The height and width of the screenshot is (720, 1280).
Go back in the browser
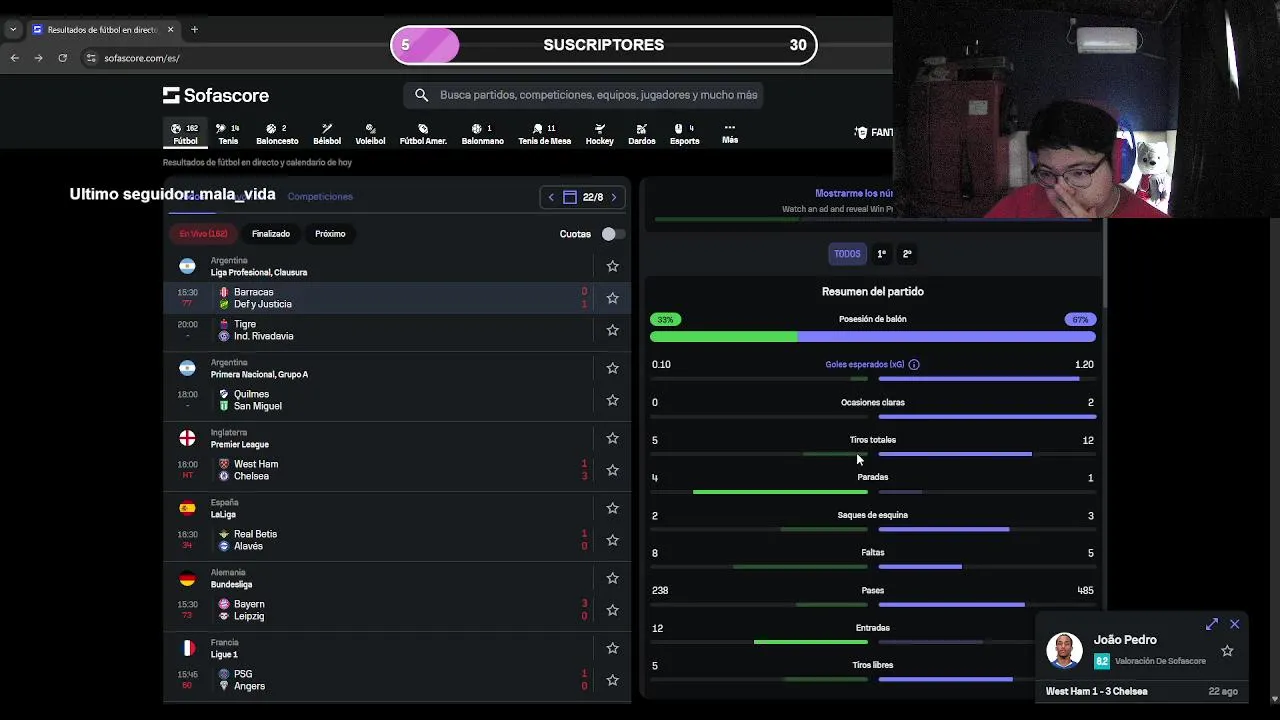pyautogui.click(x=15, y=58)
